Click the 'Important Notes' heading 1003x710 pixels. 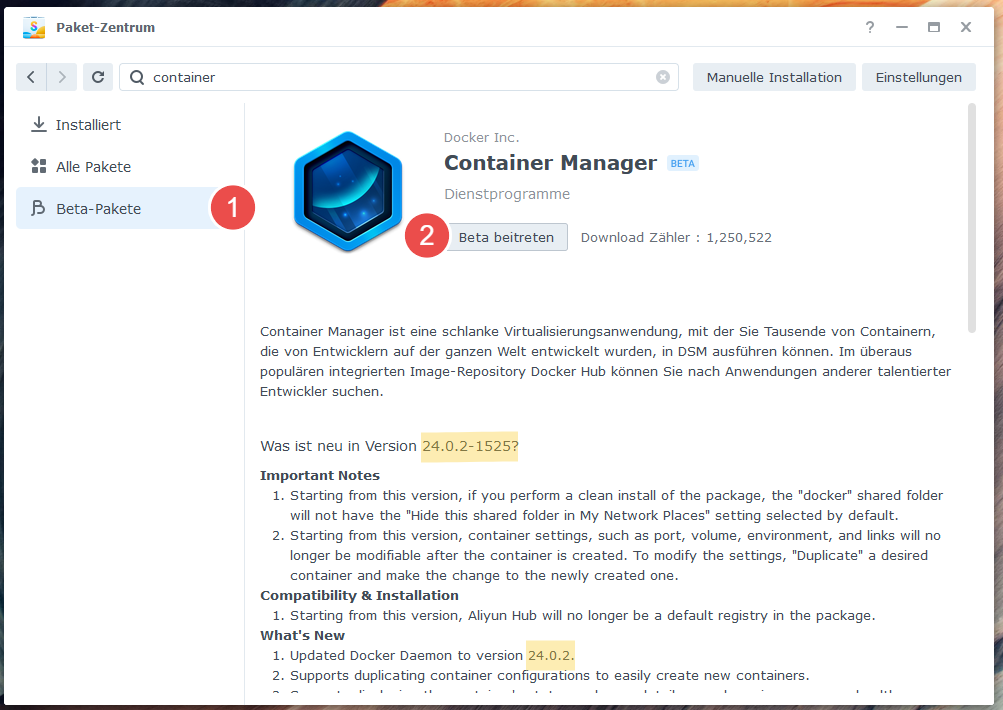(320, 475)
